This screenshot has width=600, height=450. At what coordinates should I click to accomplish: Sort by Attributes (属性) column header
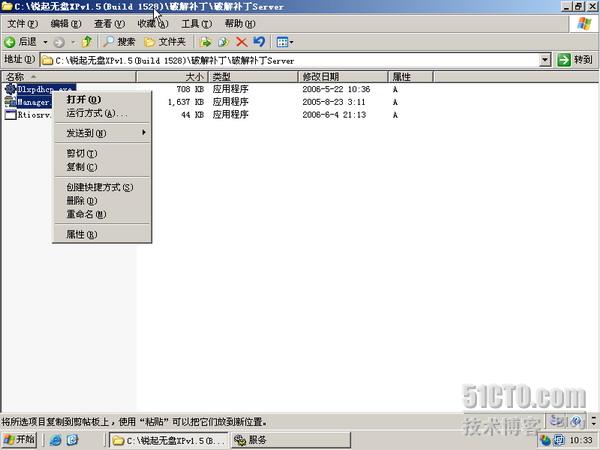pyautogui.click(x=410, y=77)
